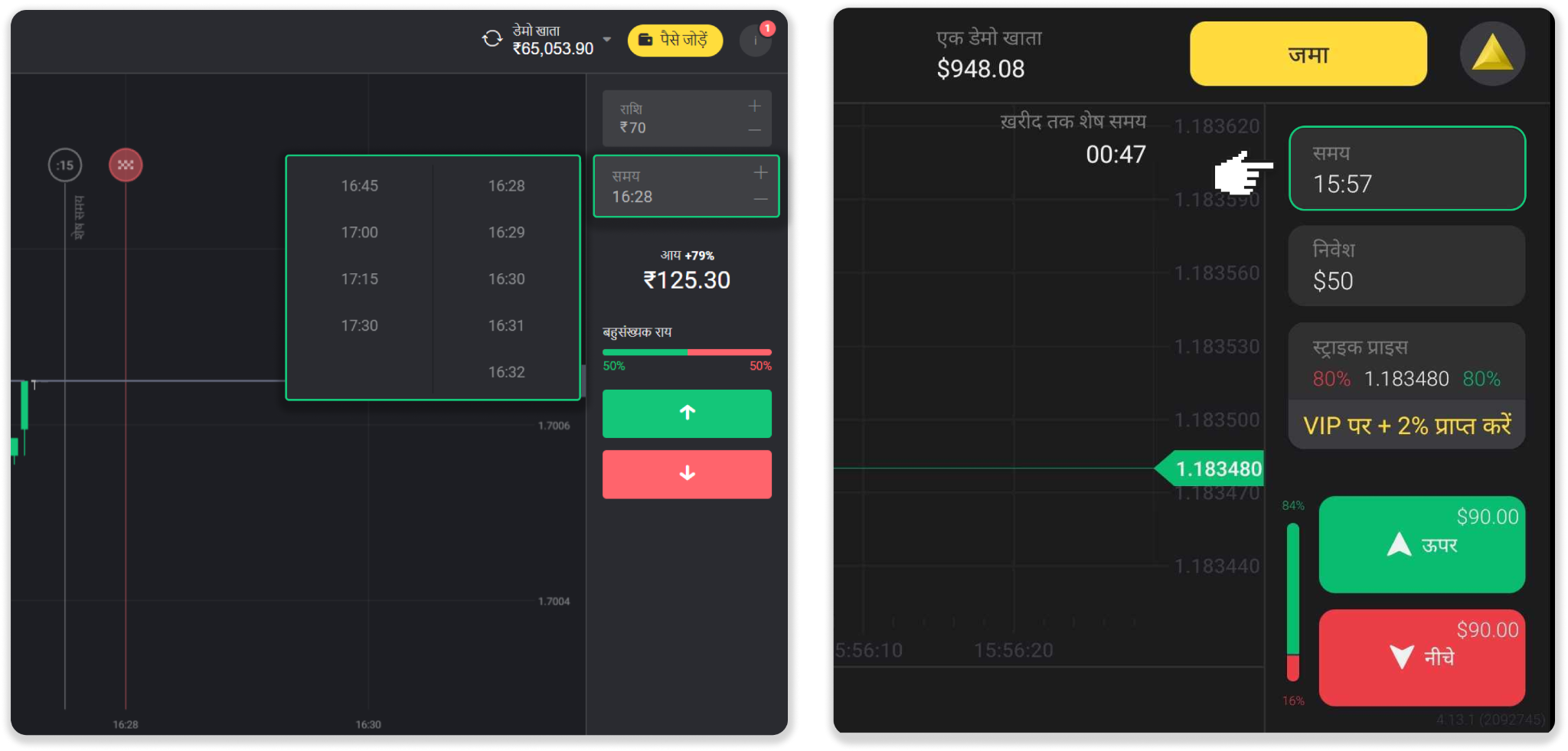The height and width of the screenshot is (751, 1568).
Task: Click the red finish flag timeline marker
Action: click(126, 165)
